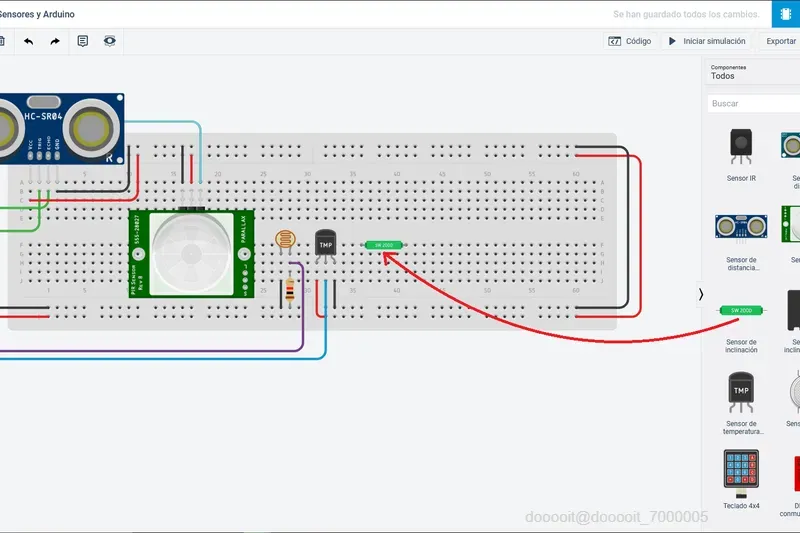Viewport: 800px width, 533px height.
Task: Select the Sensor IR component
Action: pos(741,155)
